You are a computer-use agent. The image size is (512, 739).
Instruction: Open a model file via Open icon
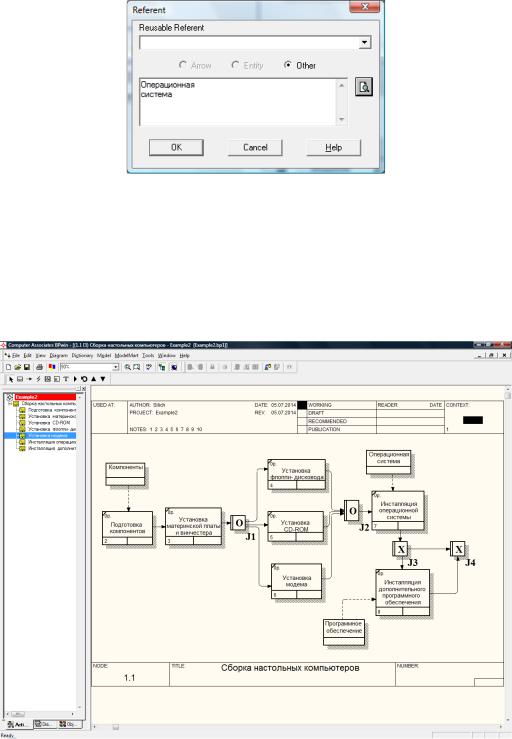(x=17, y=367)
